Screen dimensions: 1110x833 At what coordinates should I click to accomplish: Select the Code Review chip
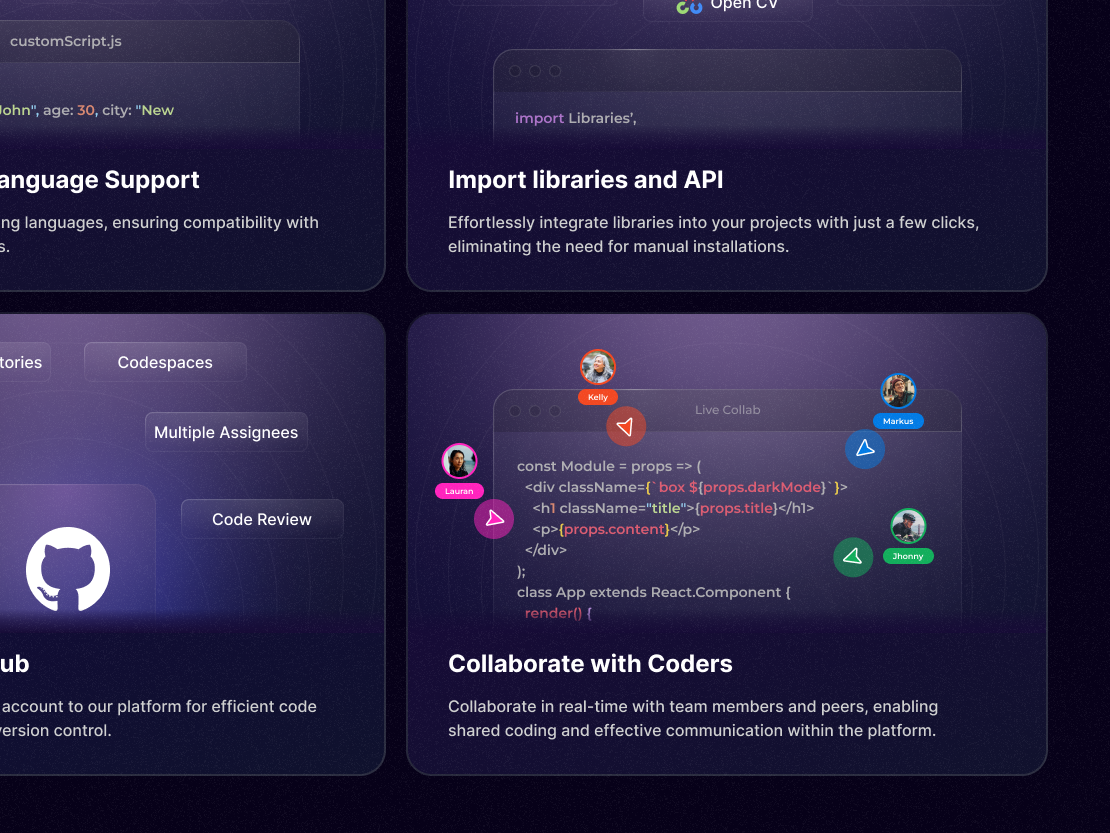(x=261, y=519)
